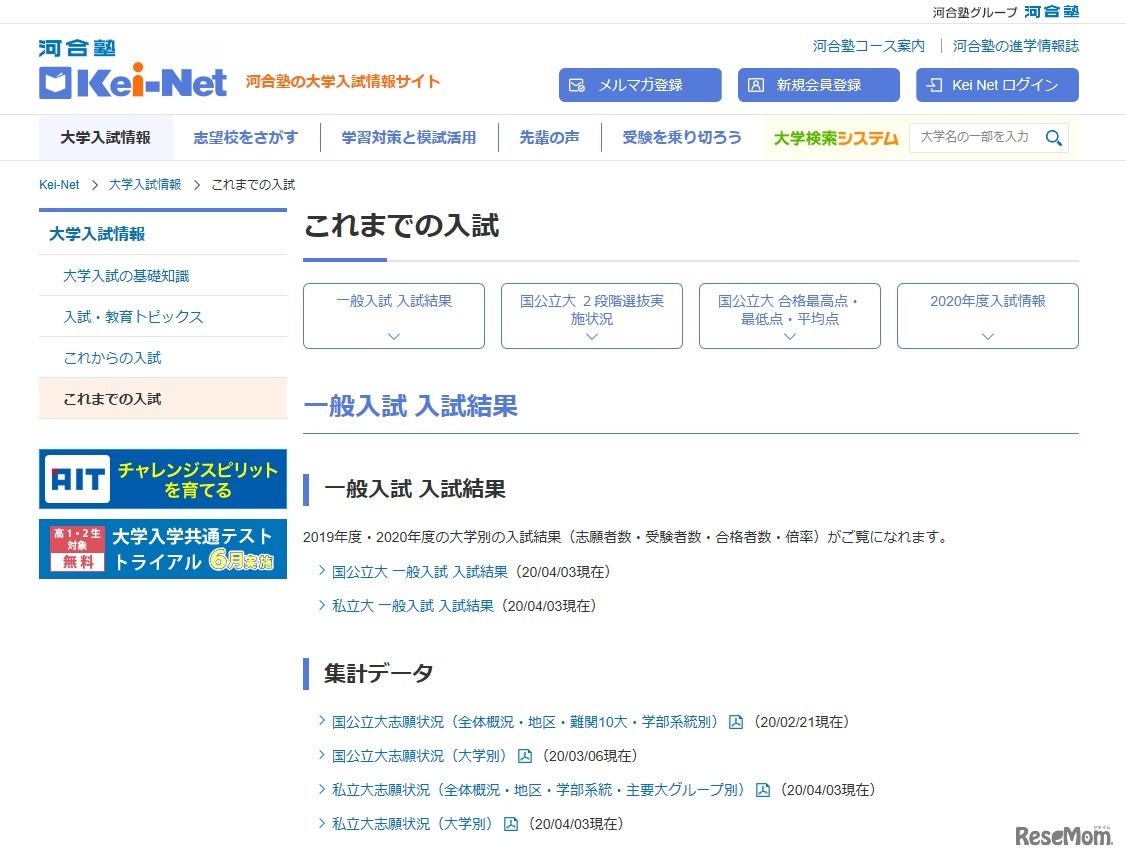Click the ReseMom logo
Viewport: 1126px width, 859px height.
pos(1063,834)
